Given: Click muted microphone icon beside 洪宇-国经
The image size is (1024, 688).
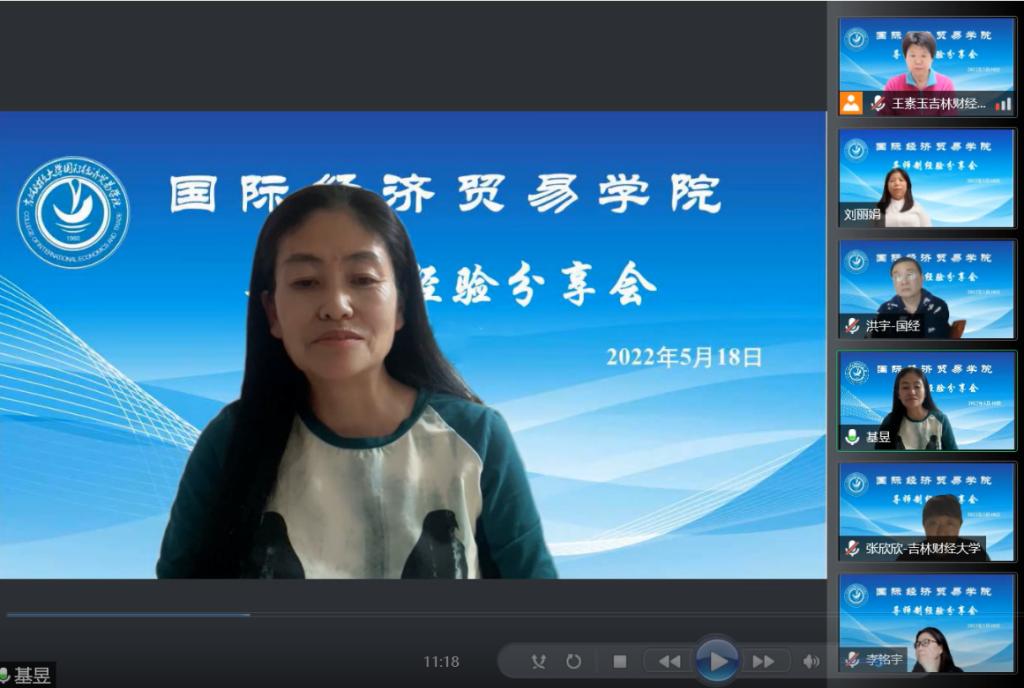Looking at the screenshot, I should [852, 325].
